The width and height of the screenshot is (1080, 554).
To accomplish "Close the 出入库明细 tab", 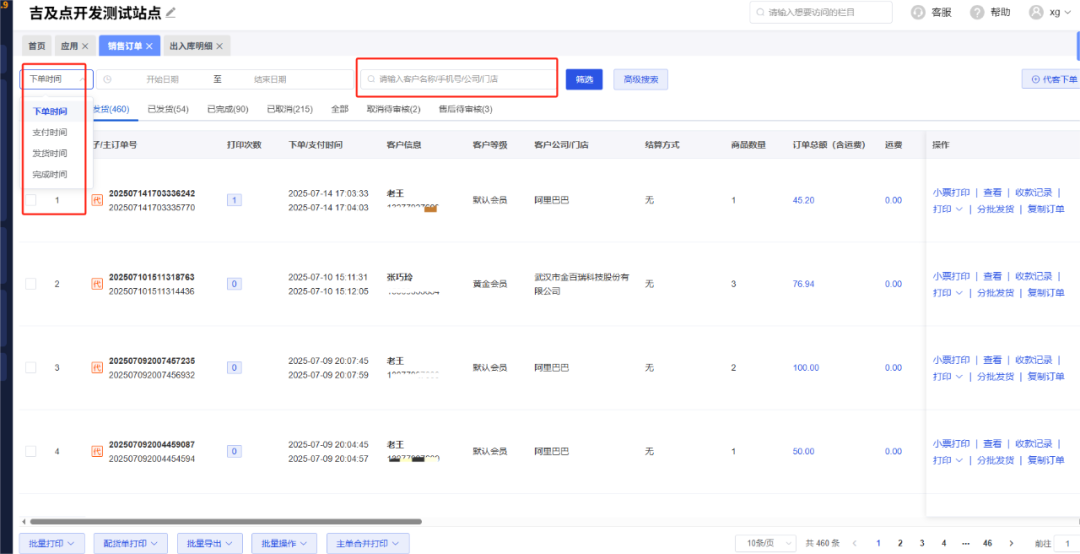I will point(220,46).
